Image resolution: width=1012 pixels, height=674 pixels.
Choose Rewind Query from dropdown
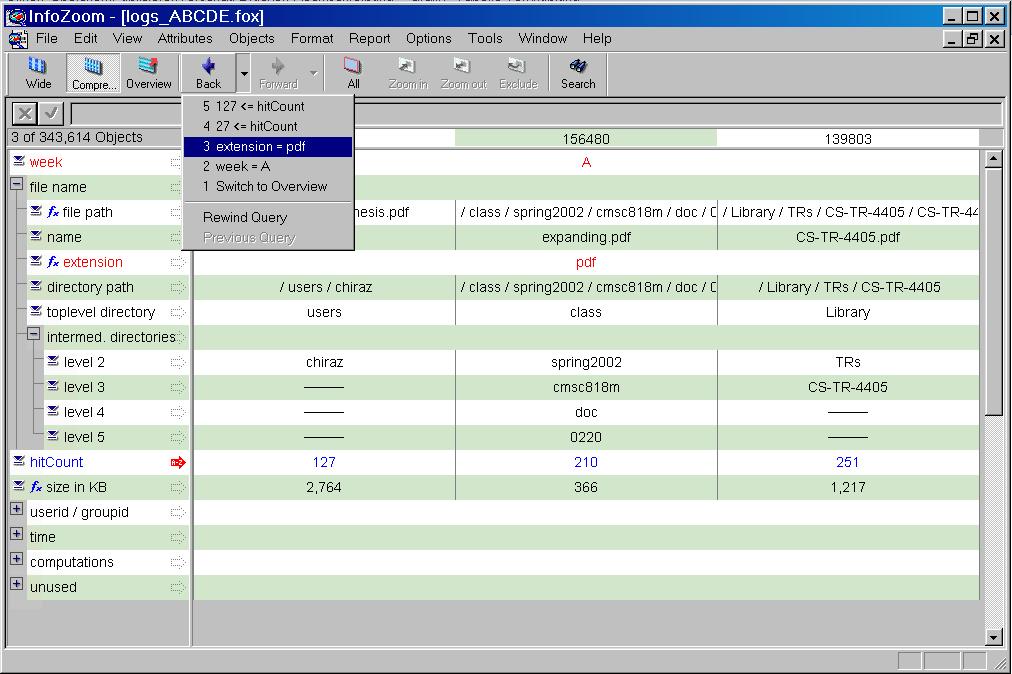point(245,217)
